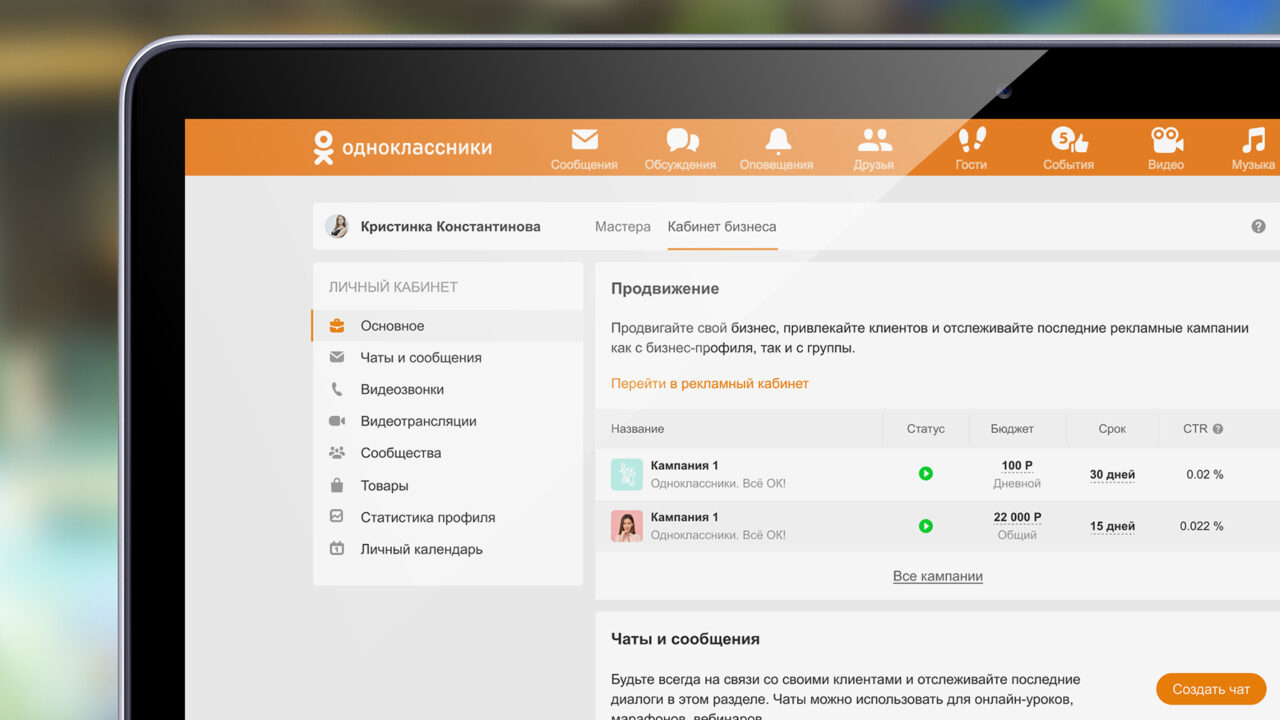Select Основное in sidebar
The image size is (1280, 720).
tap(447, 326)
